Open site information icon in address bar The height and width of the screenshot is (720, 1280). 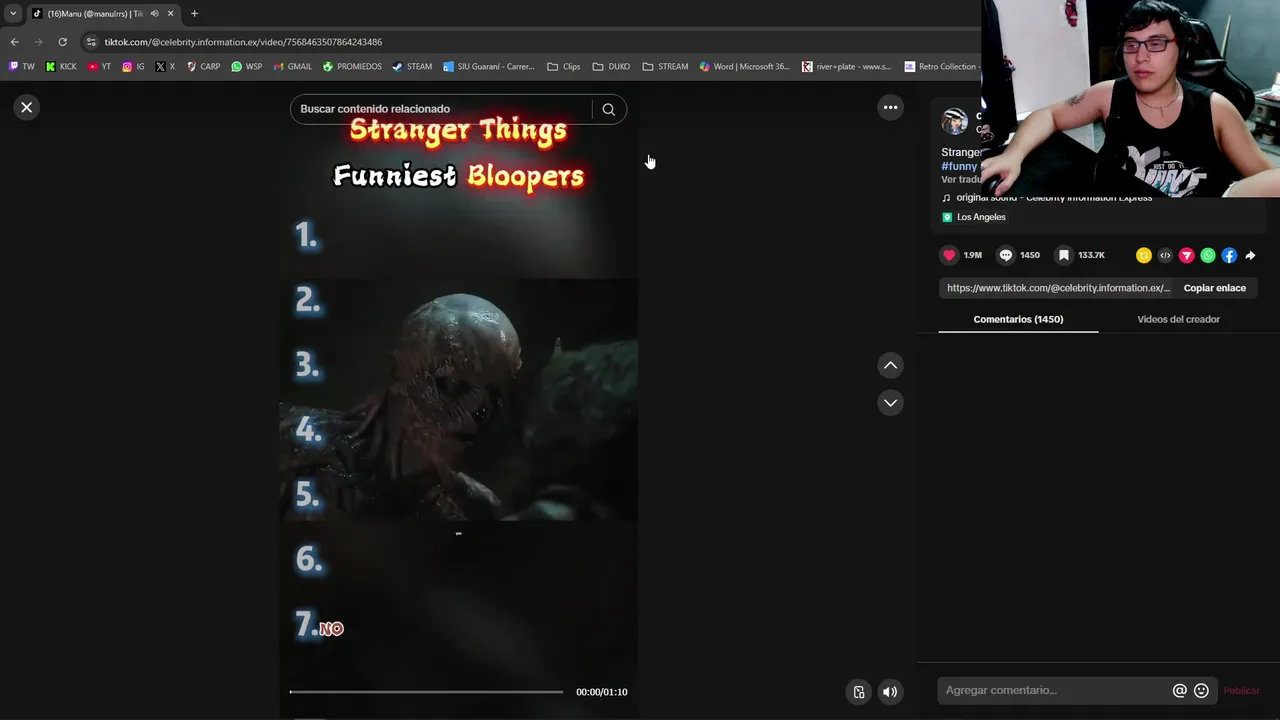(x=91, y=42)
